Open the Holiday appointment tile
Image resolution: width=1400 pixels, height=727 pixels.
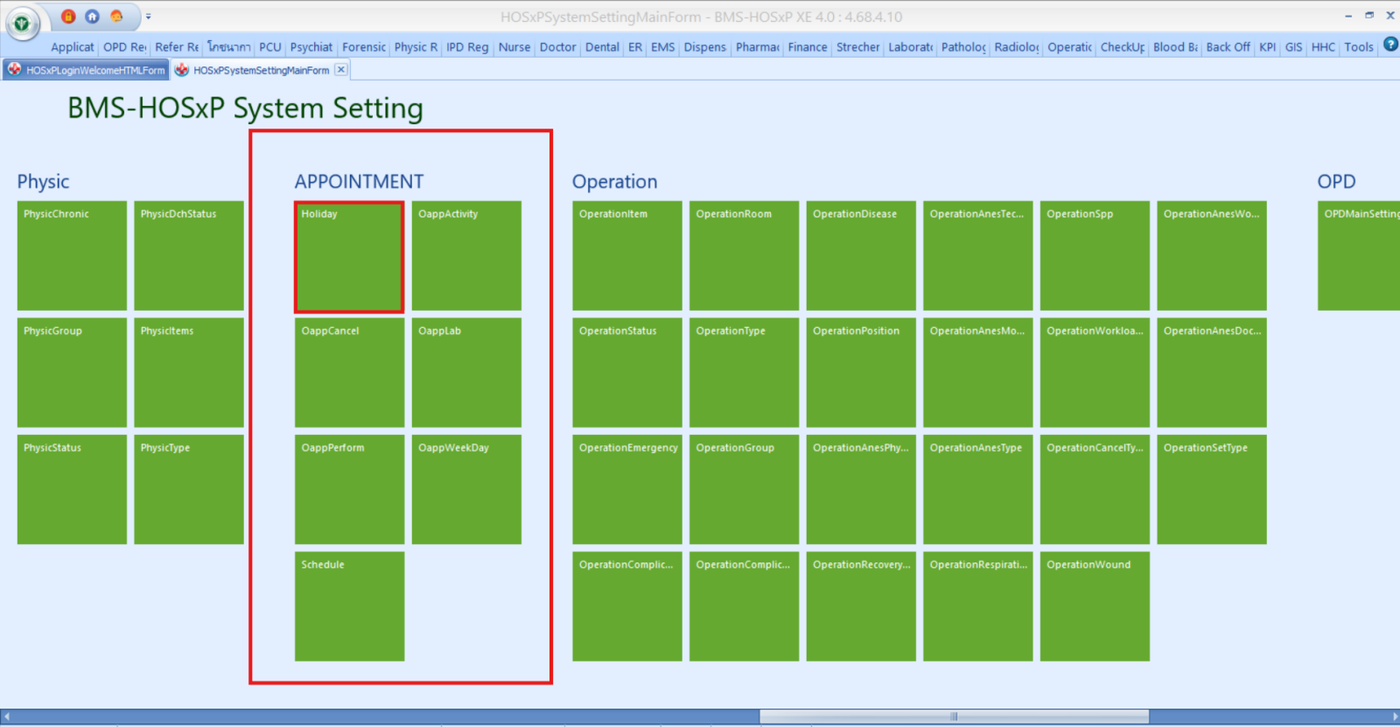click(349, 256)
